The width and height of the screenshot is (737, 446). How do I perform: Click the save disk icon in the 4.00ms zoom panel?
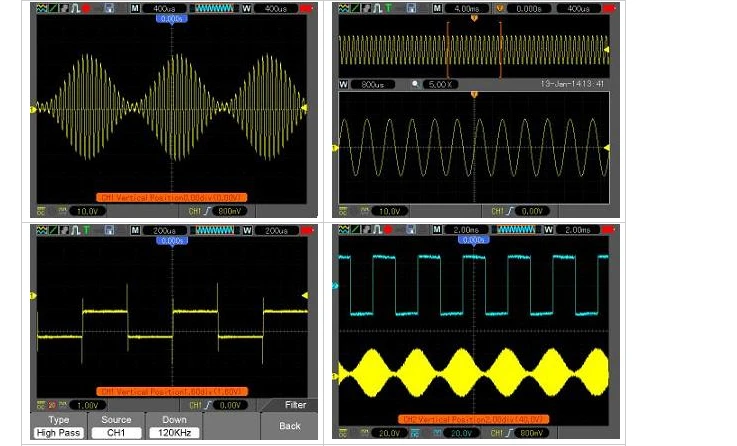(411, 8)
